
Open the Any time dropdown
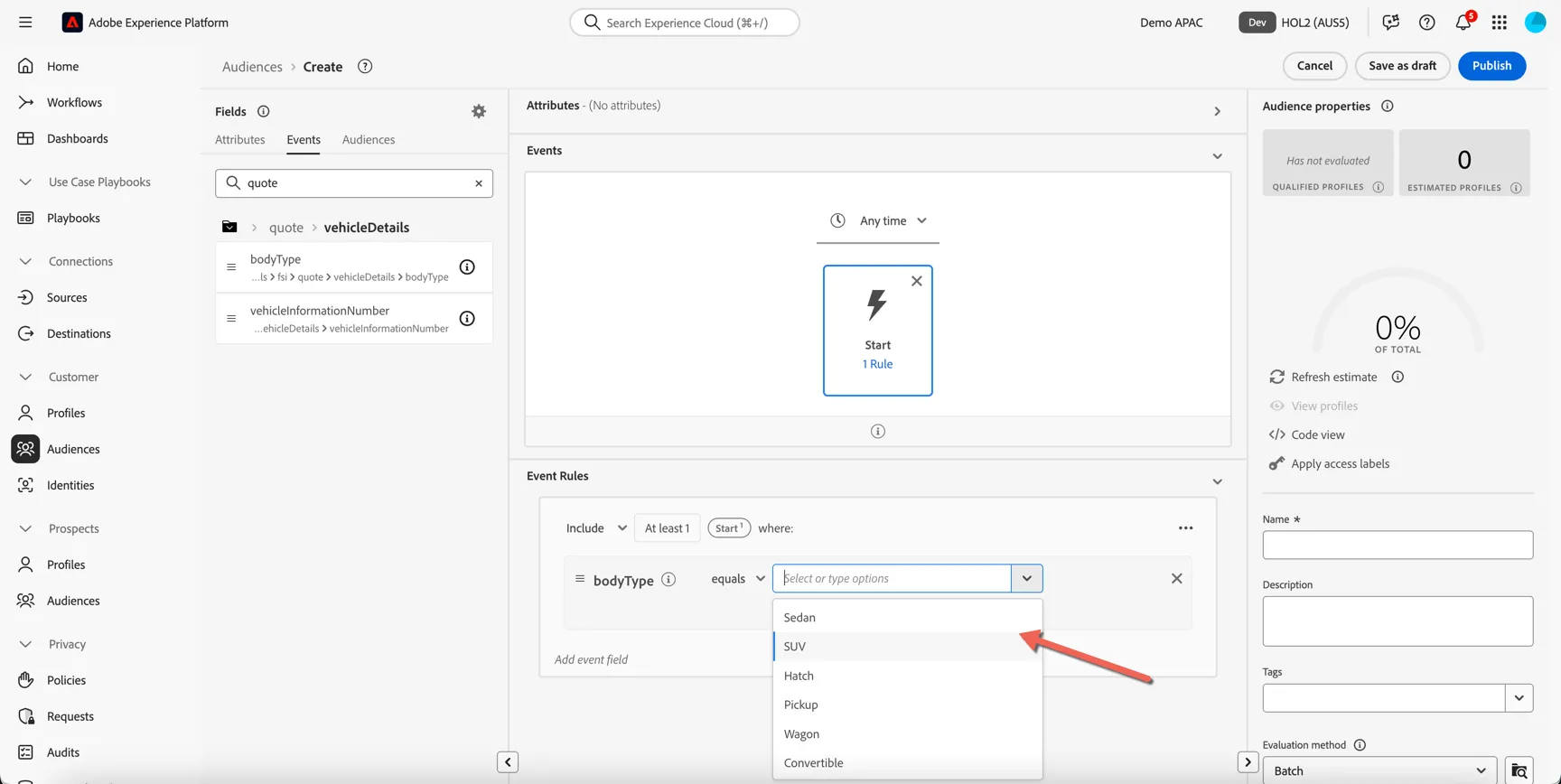pos(878,221)
